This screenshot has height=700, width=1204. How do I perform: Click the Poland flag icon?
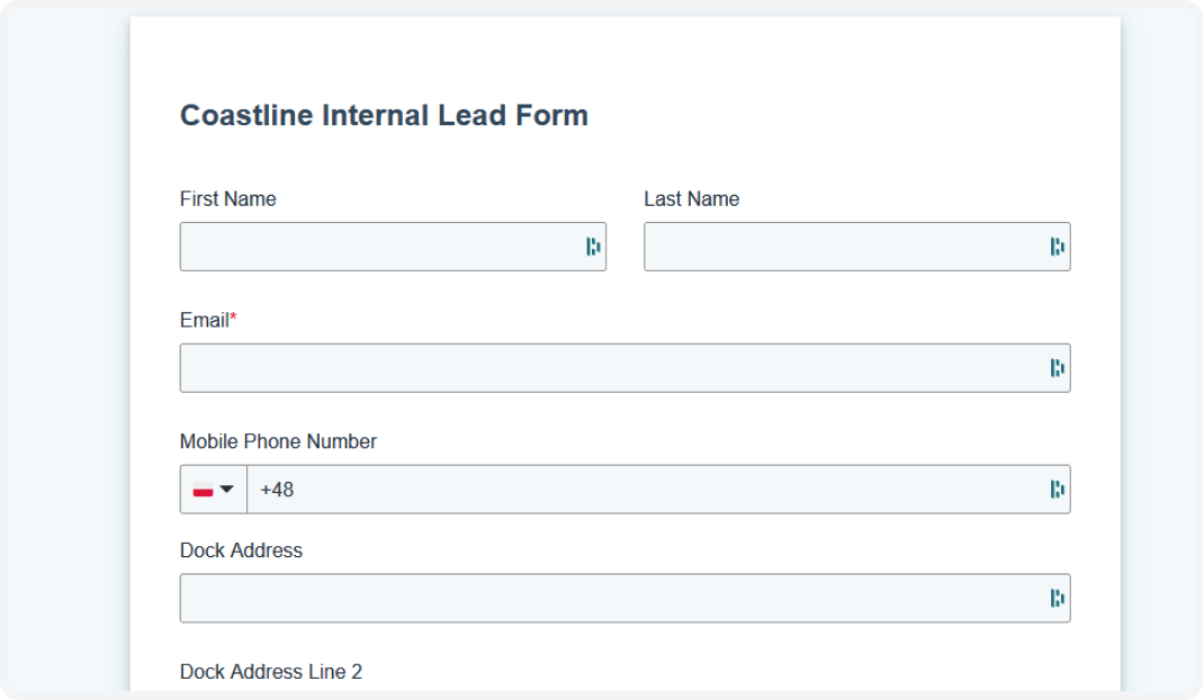click(203, 490)
